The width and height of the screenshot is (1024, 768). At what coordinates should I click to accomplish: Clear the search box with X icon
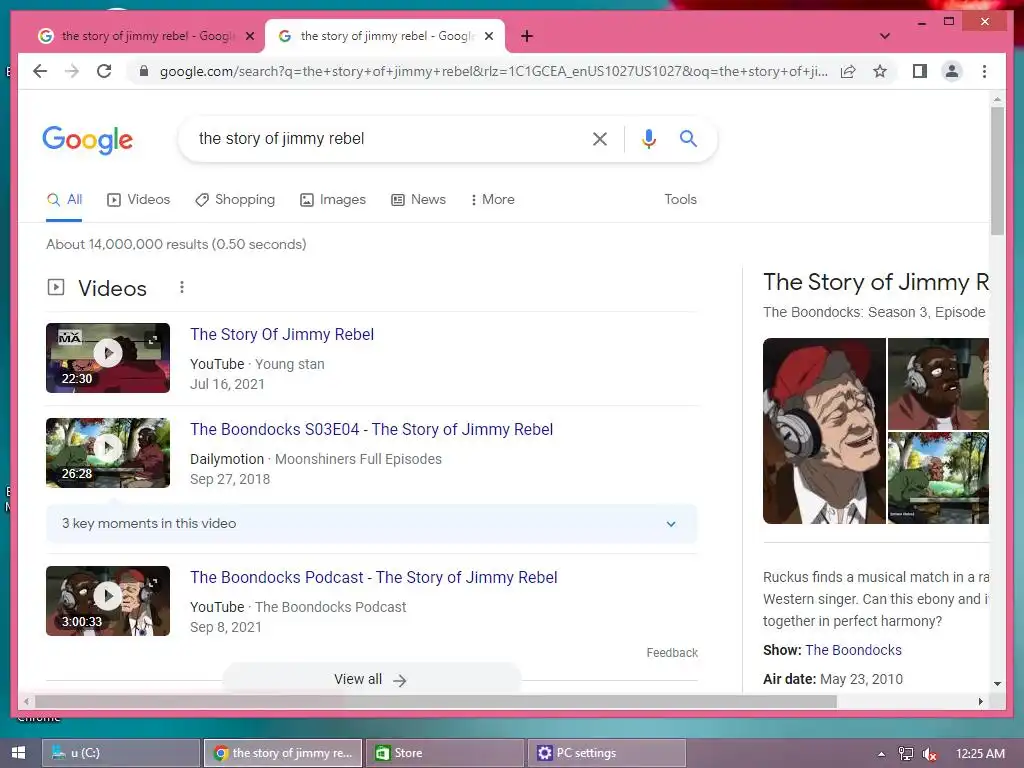600,138
